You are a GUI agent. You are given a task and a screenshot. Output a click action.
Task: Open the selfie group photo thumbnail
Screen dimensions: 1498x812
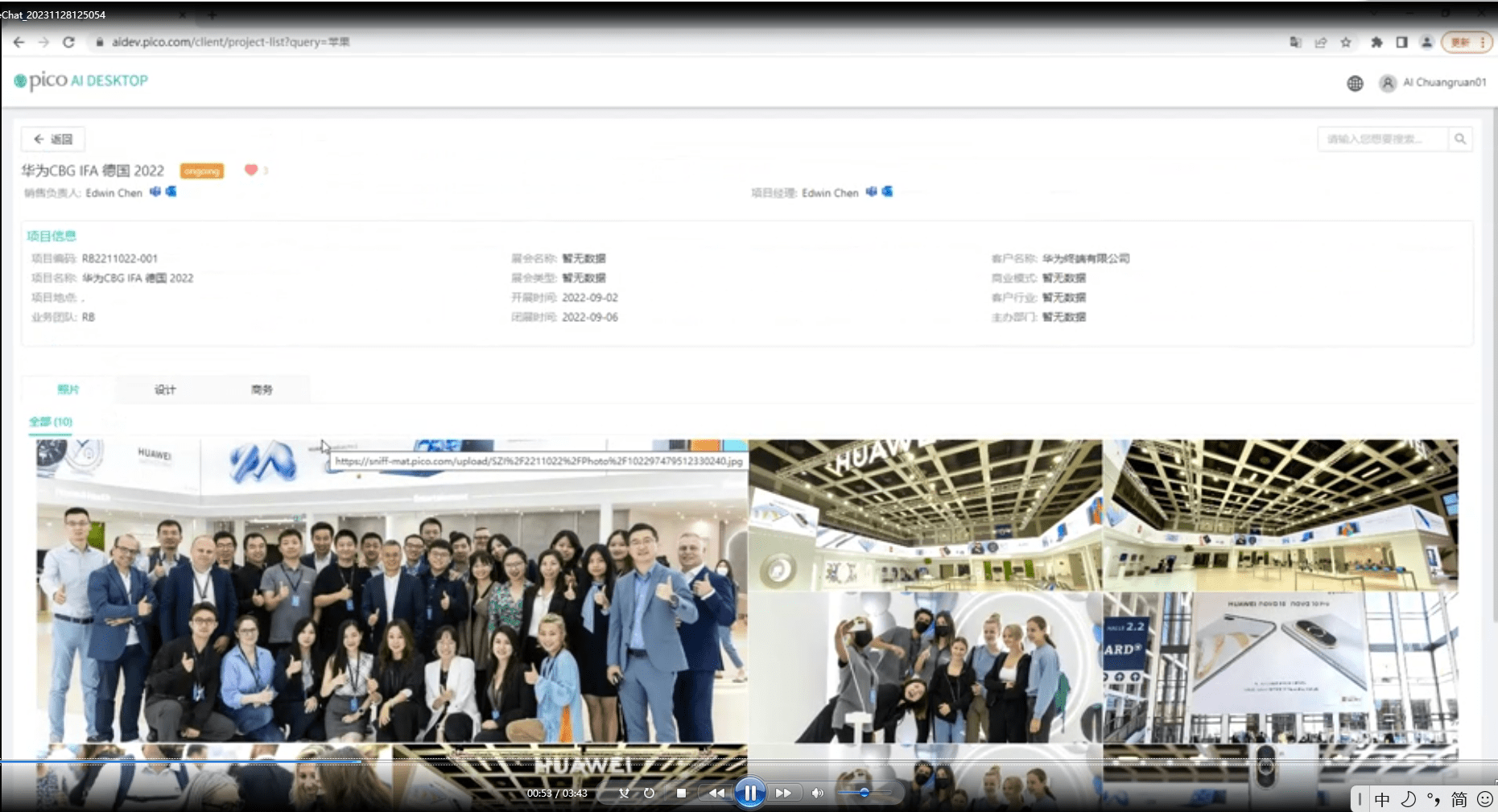[925, 667]
